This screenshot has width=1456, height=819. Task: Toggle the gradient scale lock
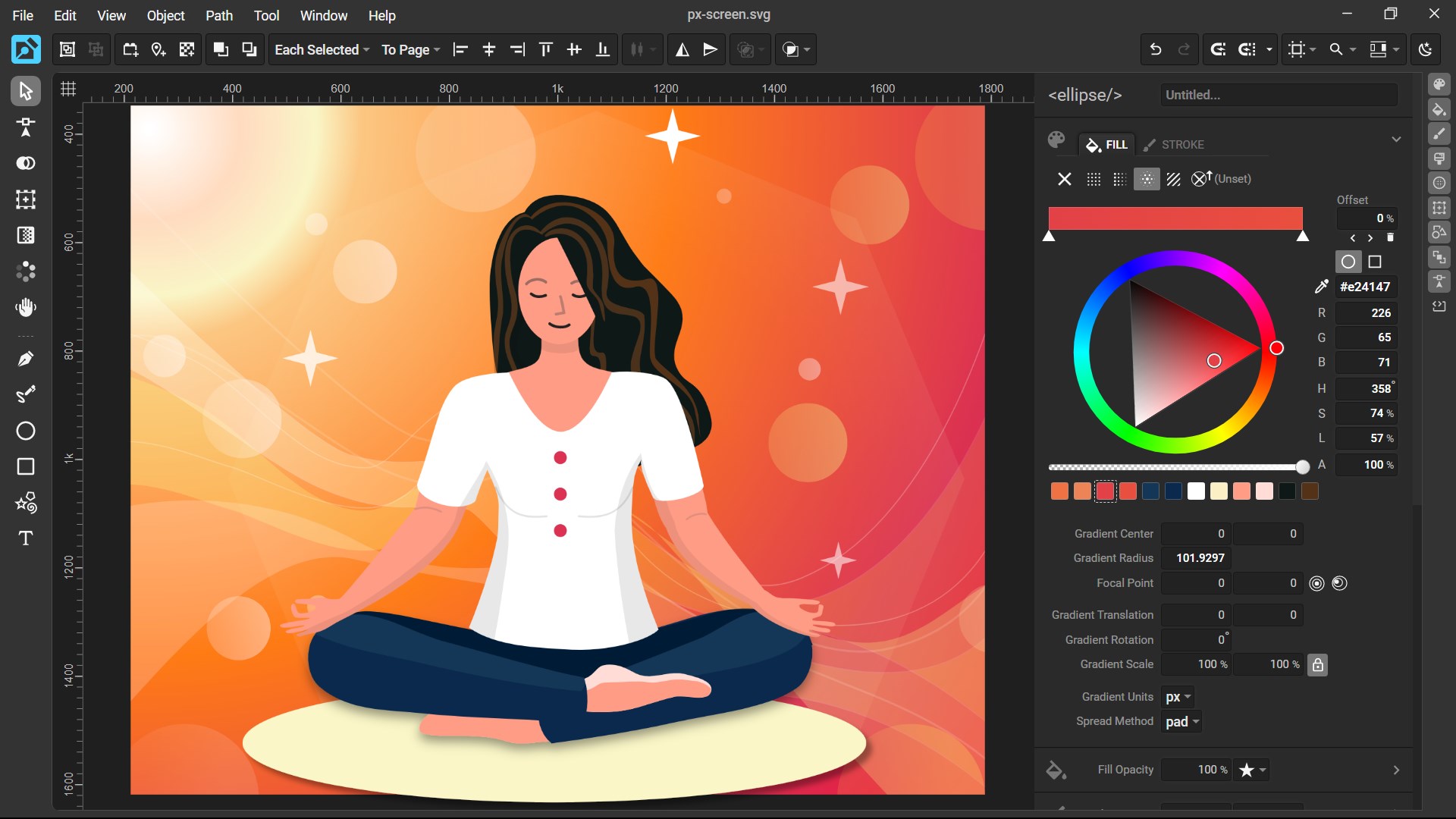click(1317, 664)
